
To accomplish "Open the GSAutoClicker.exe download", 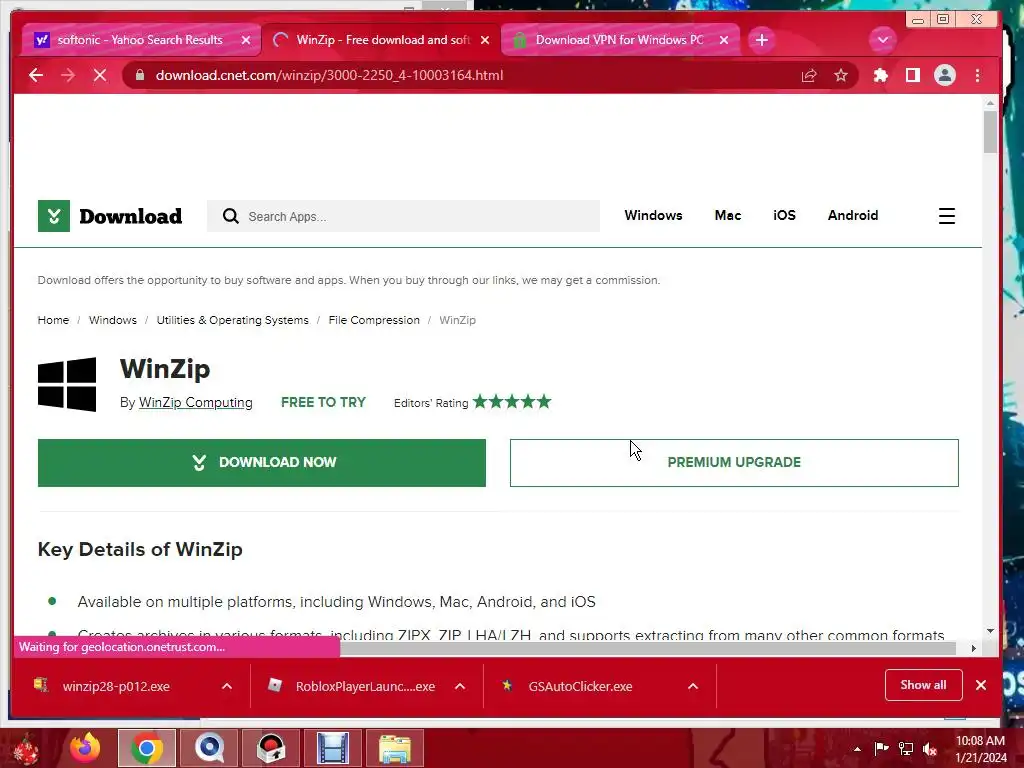I will click(580, 686).
